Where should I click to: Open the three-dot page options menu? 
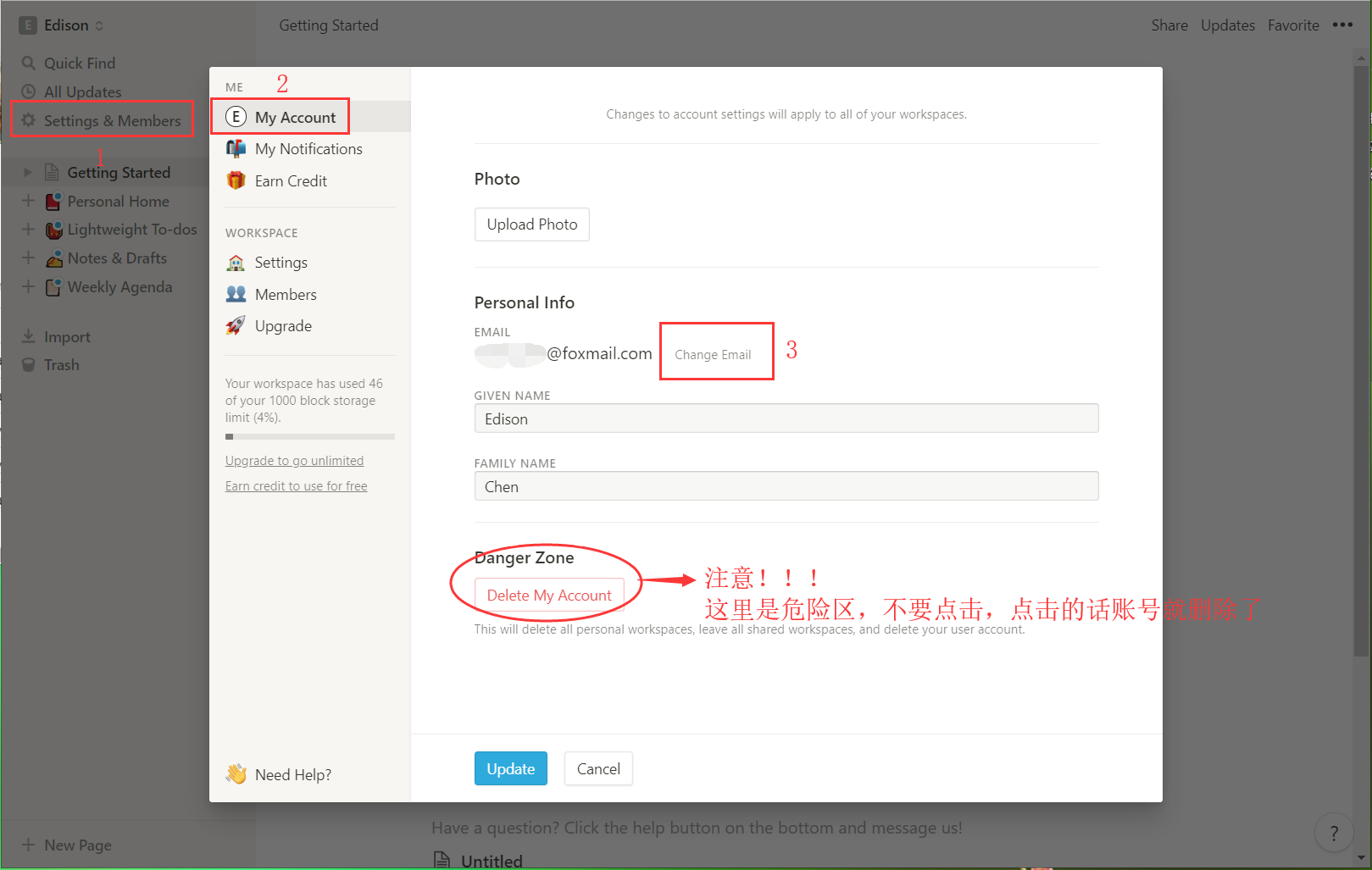(1342, 25)
